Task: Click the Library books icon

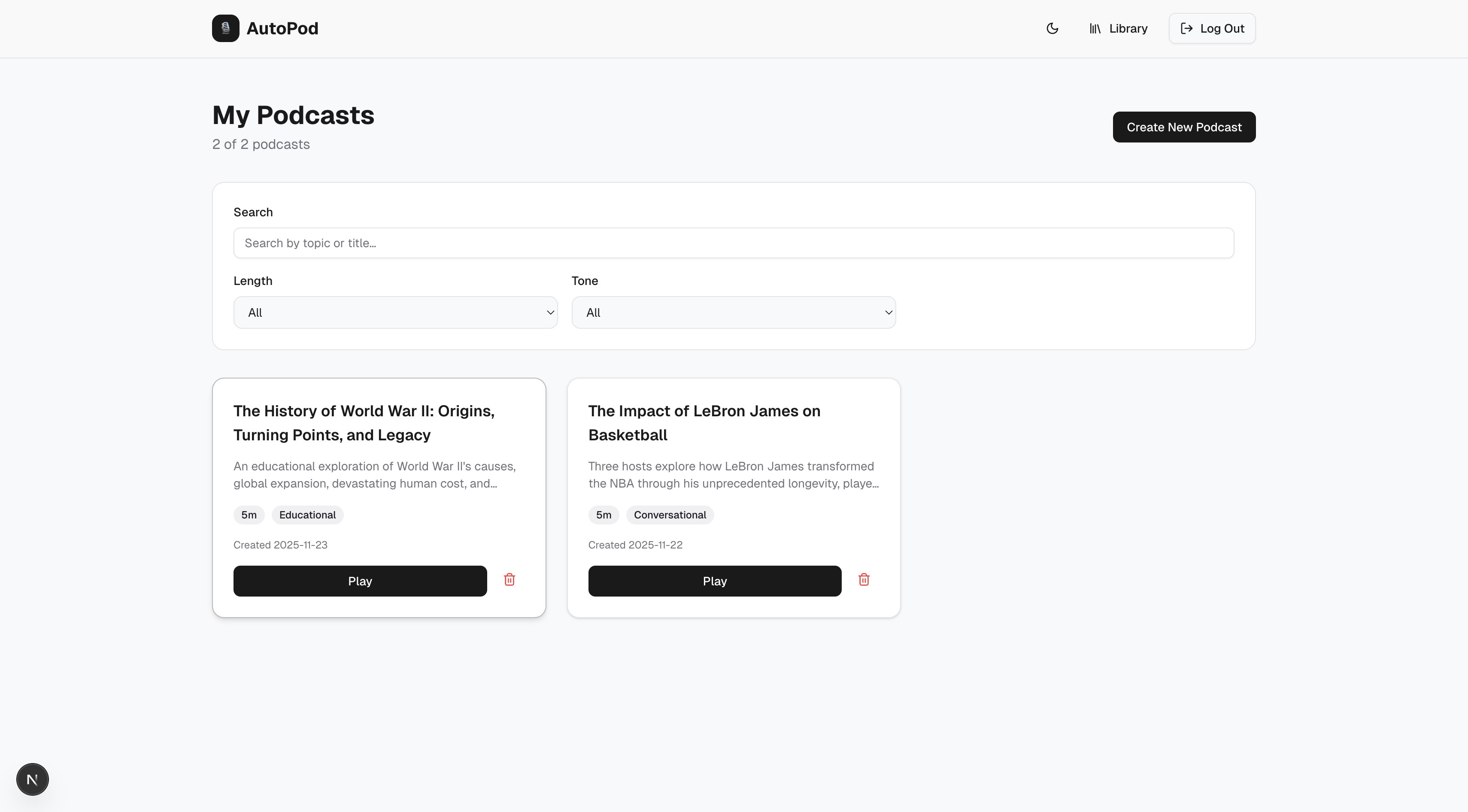Action: click(x=1095, y=28)
